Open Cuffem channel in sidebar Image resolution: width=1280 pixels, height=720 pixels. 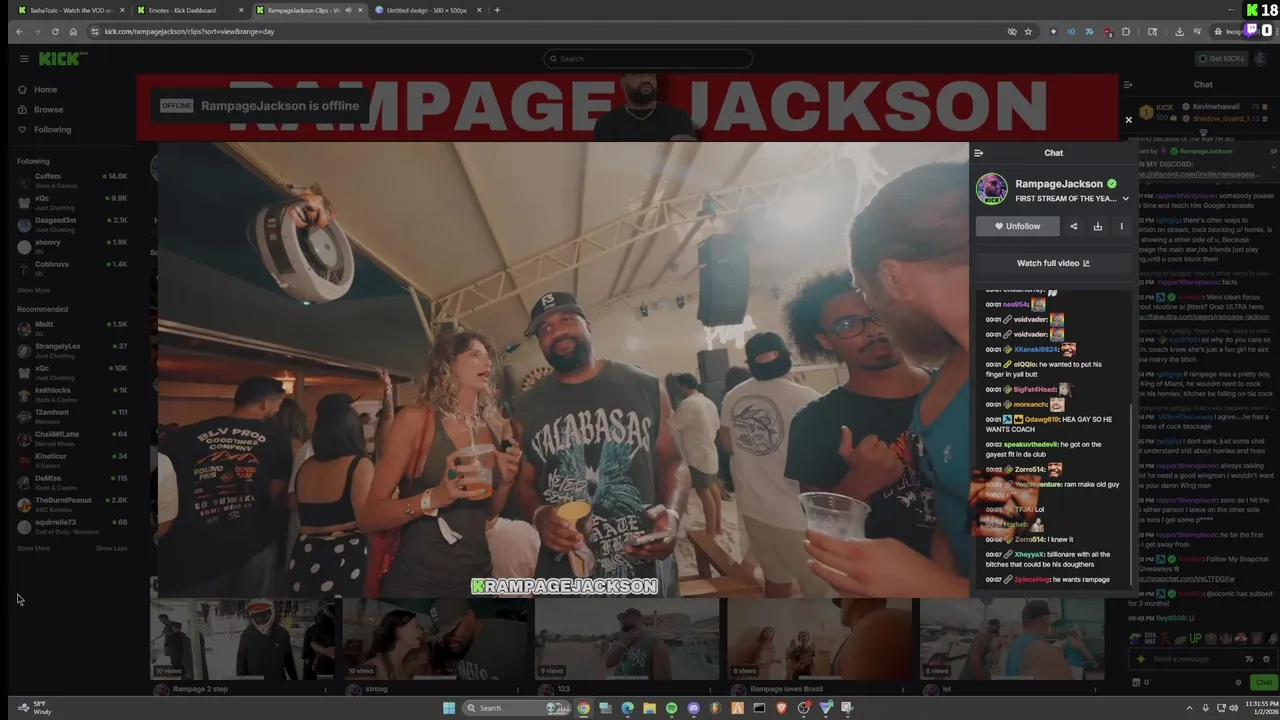click(72, 180)
